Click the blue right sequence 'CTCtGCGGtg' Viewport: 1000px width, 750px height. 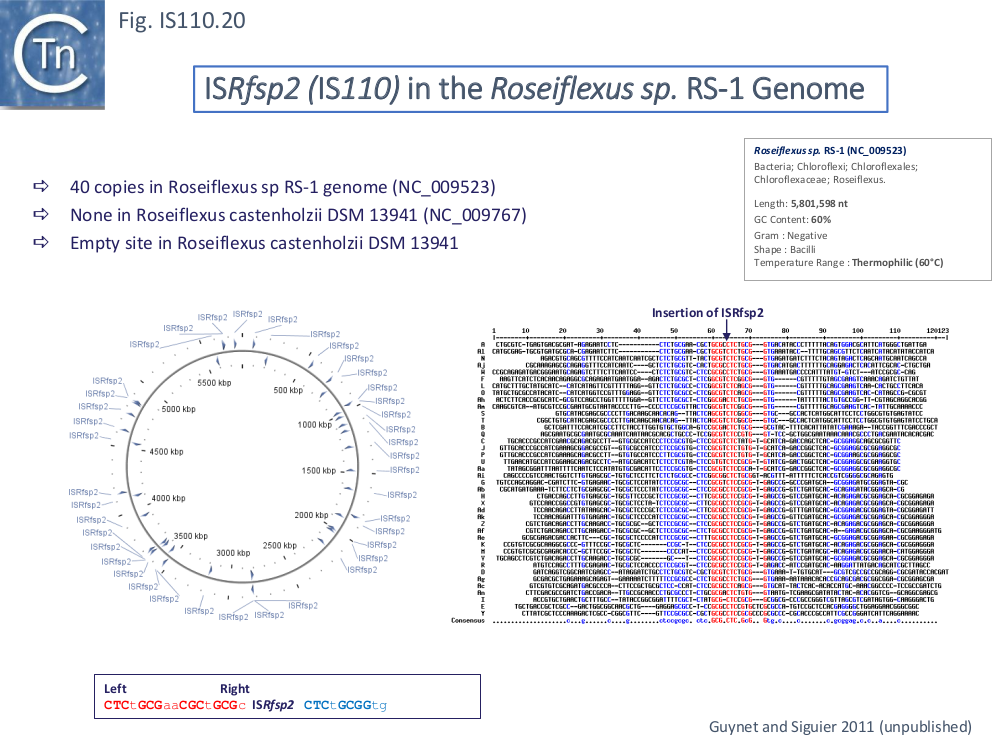(345, 705)
